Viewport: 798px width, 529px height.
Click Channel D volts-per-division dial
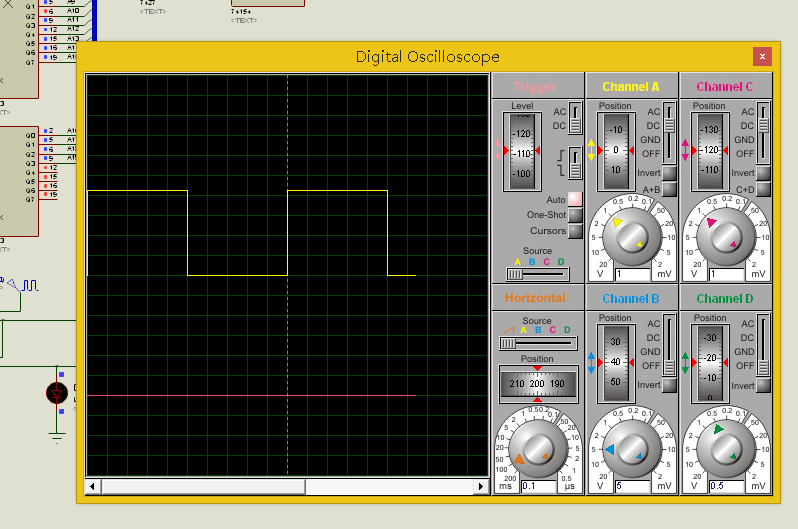coord(726,449)
